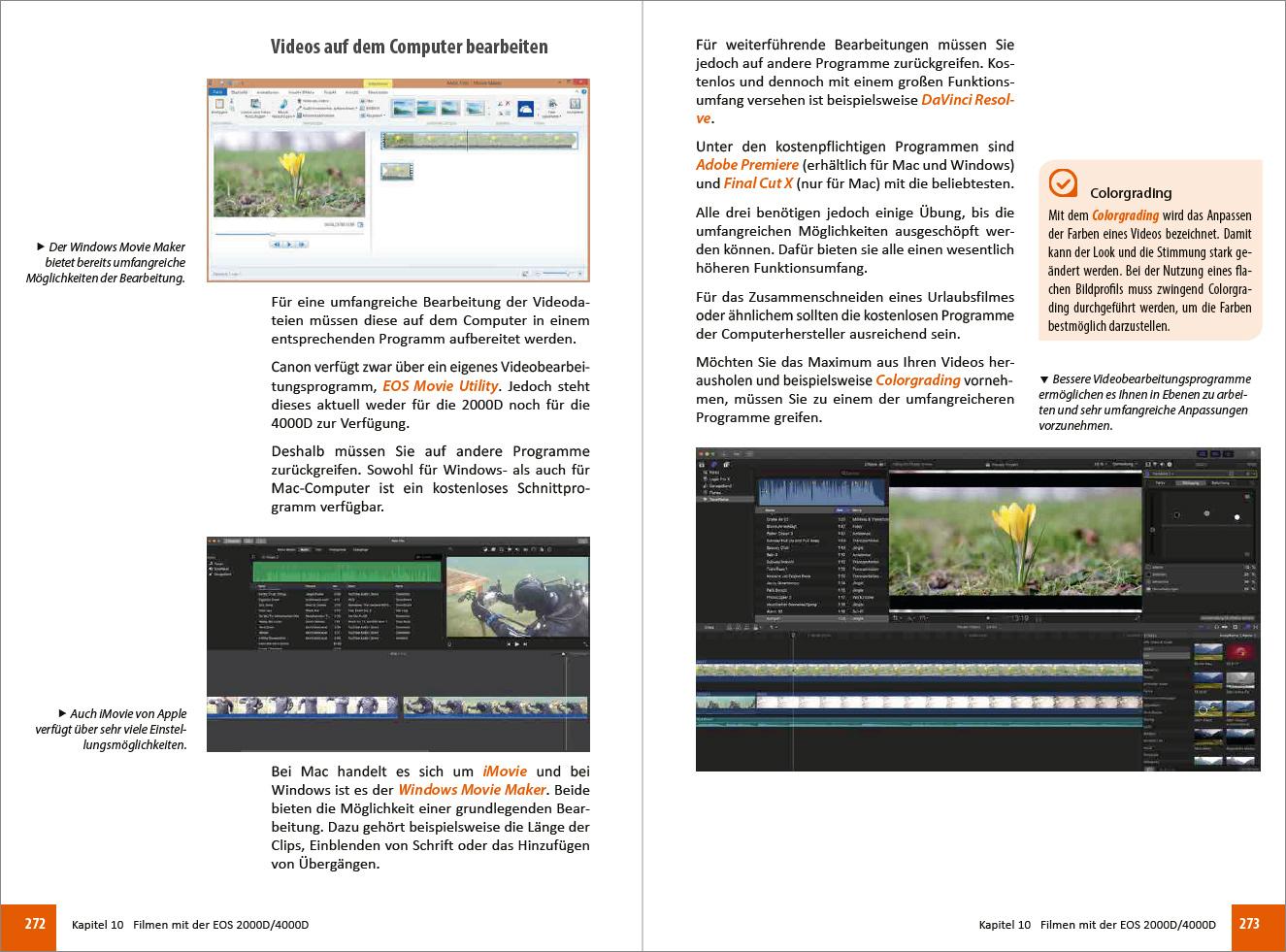Image resolution: width=1286 pixels, height=952 pixels.
Task: Click the blue cloud OneDrive share icon
Action: pyautogui.click(x=525, y=109)
